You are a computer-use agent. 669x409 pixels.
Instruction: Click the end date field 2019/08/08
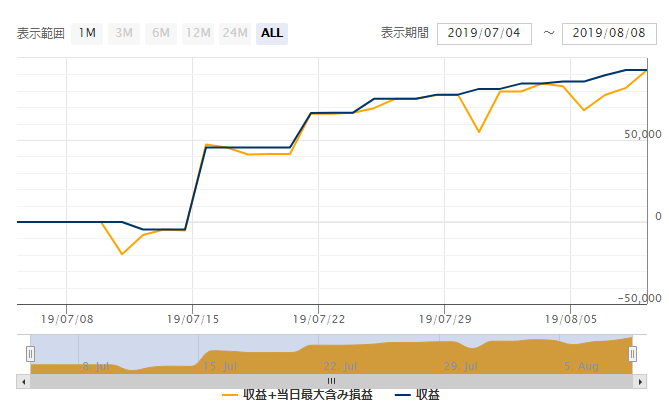point(609,34)
